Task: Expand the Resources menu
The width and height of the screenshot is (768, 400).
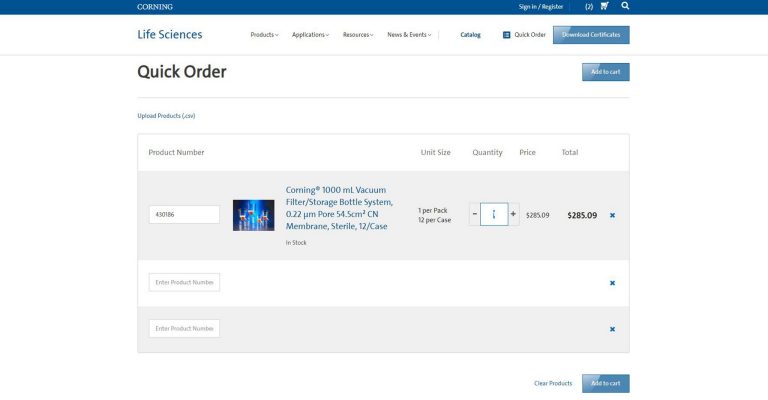Action: [x=358, y=35]
